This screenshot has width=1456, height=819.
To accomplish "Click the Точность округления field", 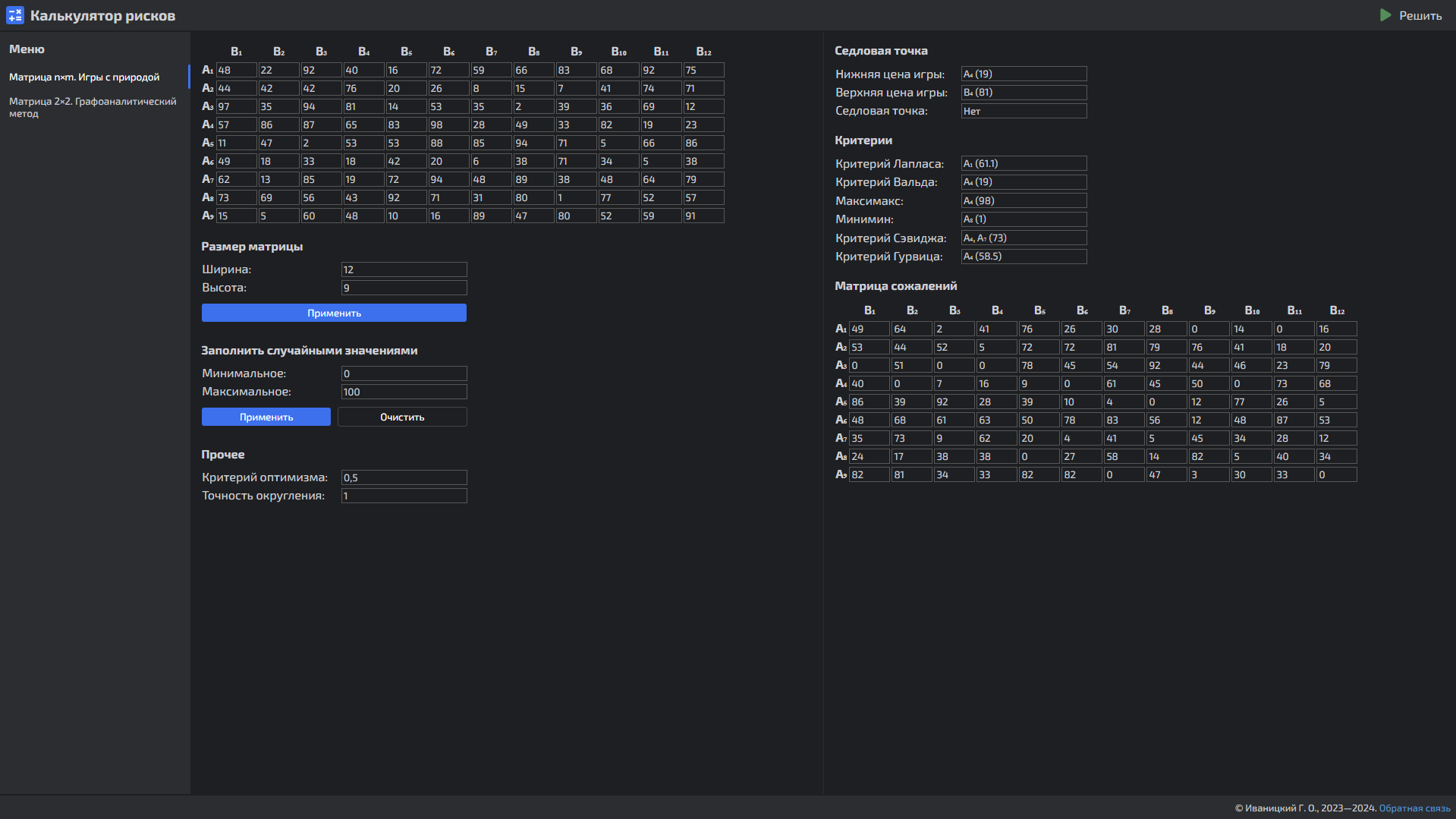I will [x=404, y=496].
